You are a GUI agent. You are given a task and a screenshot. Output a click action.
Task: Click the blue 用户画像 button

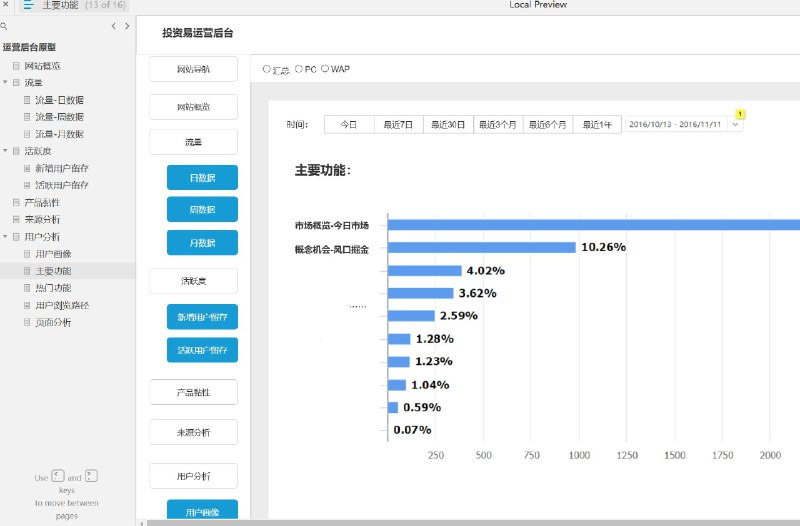point(202,511)
